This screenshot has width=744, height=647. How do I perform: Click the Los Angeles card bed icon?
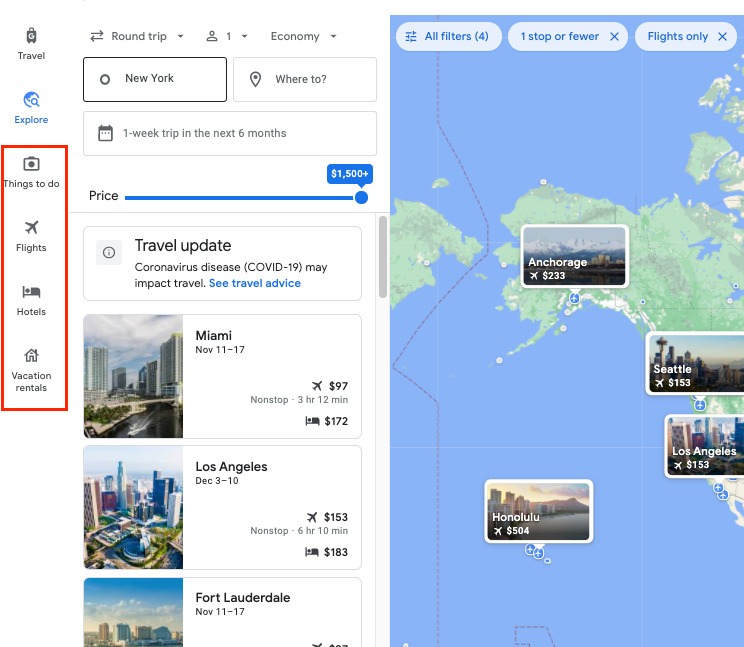312,552
